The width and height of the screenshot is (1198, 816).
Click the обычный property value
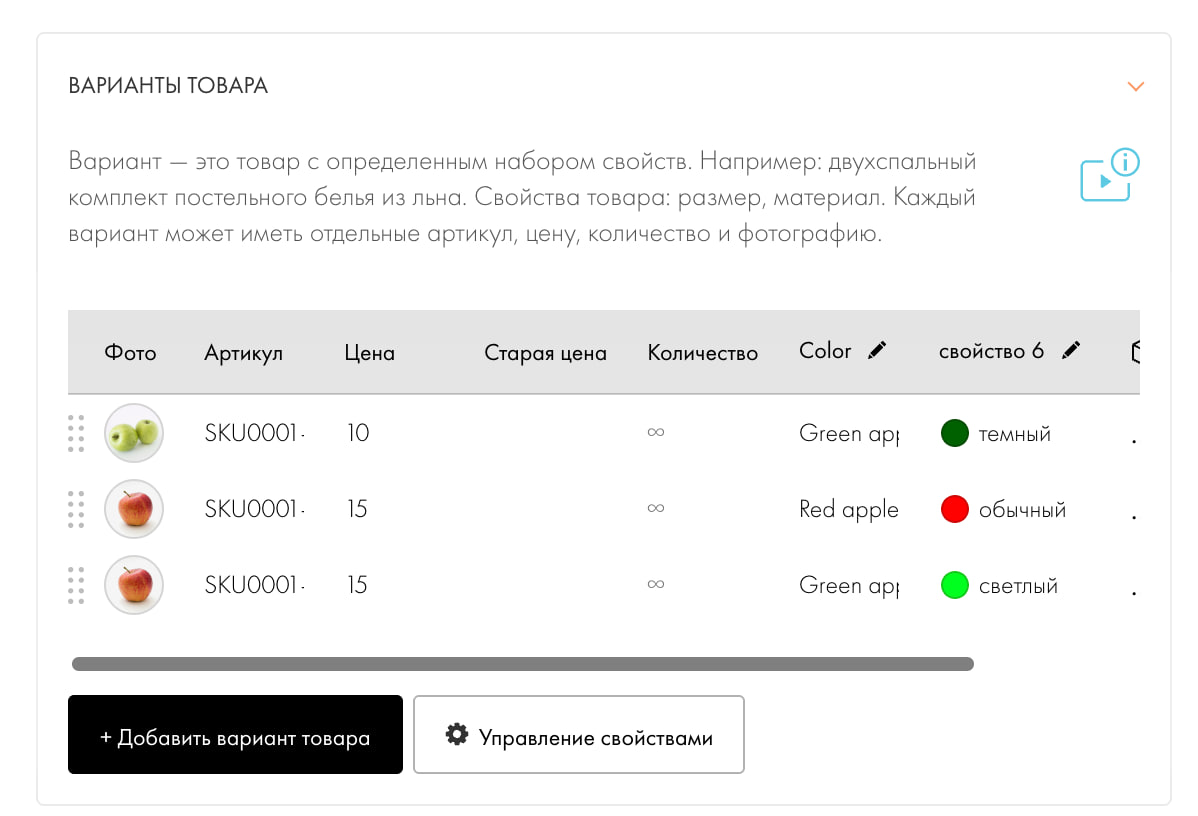[x=1022, y=510]
